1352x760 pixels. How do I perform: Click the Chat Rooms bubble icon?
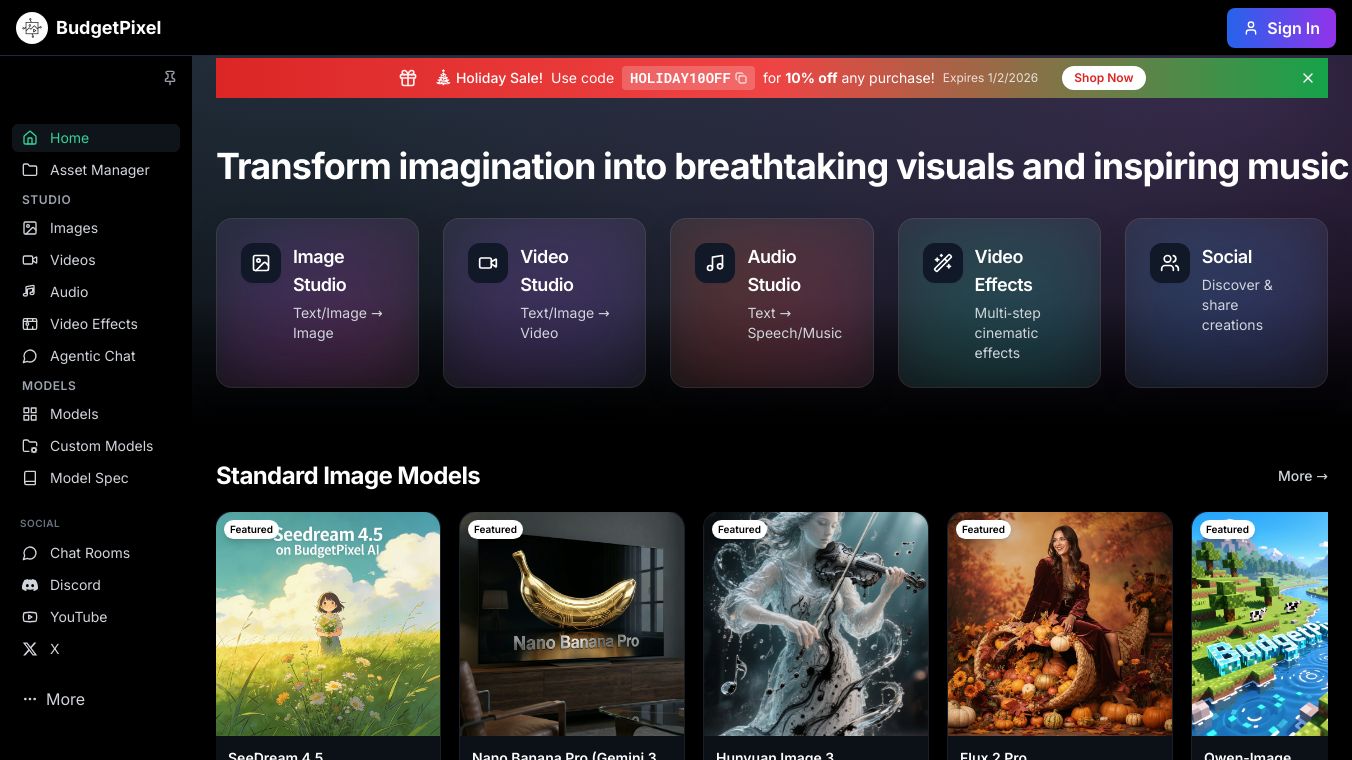tap(30, 553)
